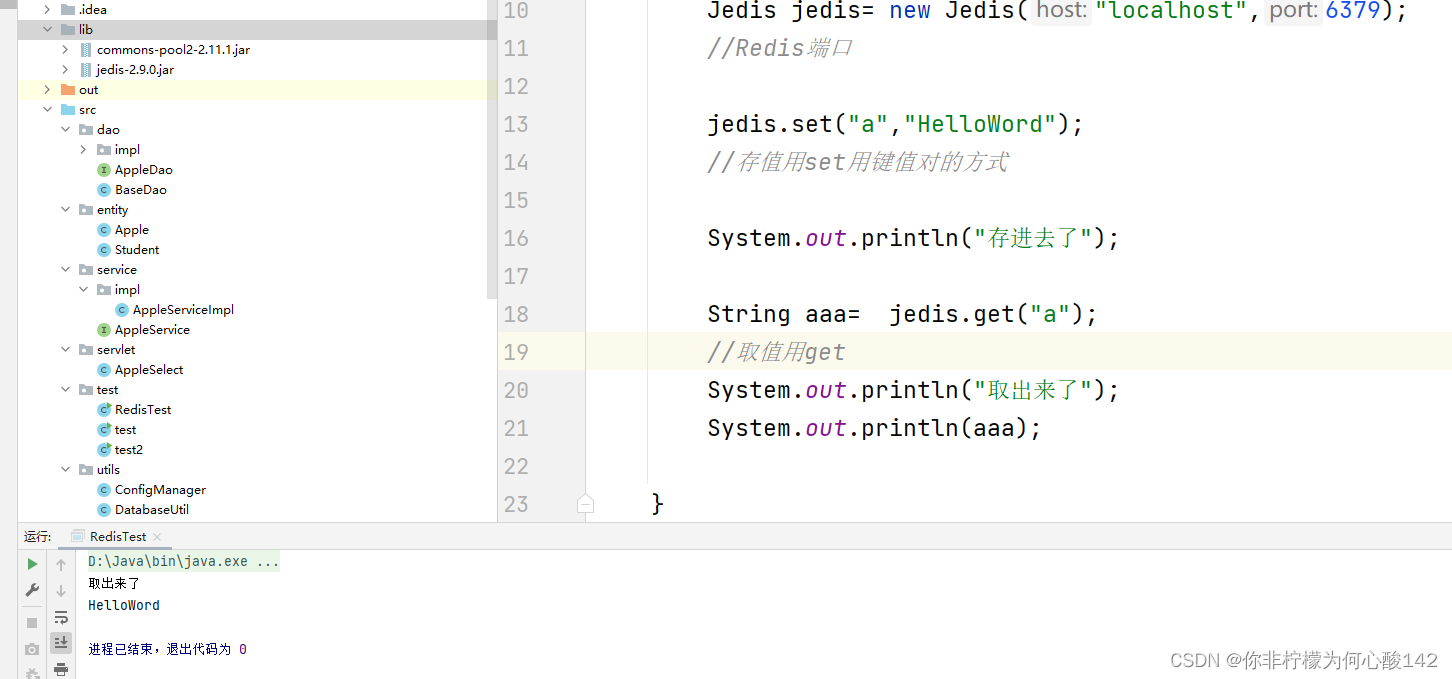The height and width of the screenshot is (679, 1452).
Task: Toggle soft-wrap in console output
Action: click(x=62, y=618)
